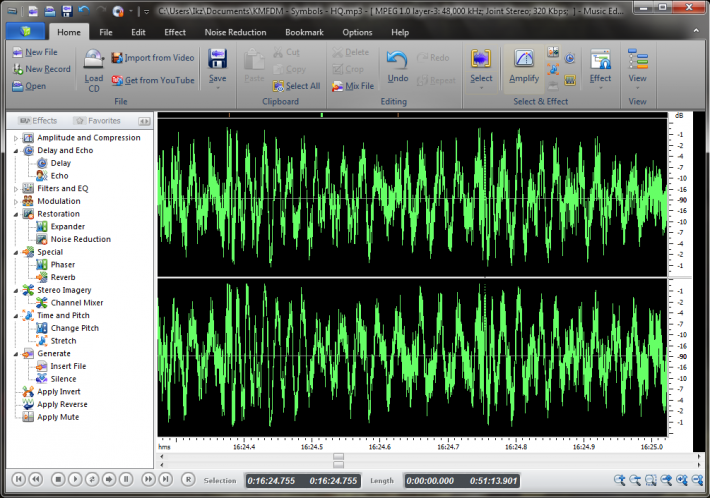Pause the audio playback
This screenshot has height=498, width=710.
[x=126, y=479]
